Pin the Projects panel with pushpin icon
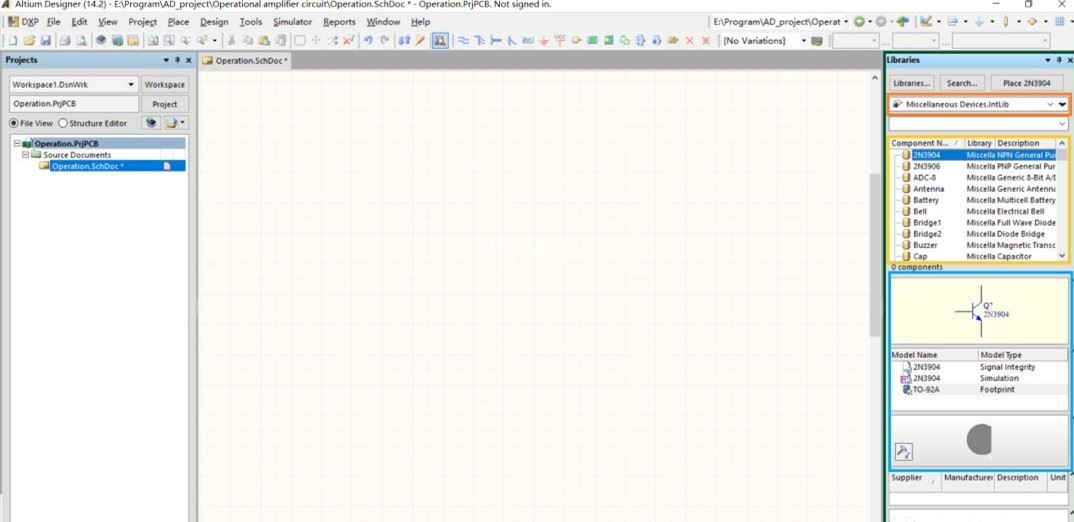Screen dimensions: 1074x522 click(177, 60)
